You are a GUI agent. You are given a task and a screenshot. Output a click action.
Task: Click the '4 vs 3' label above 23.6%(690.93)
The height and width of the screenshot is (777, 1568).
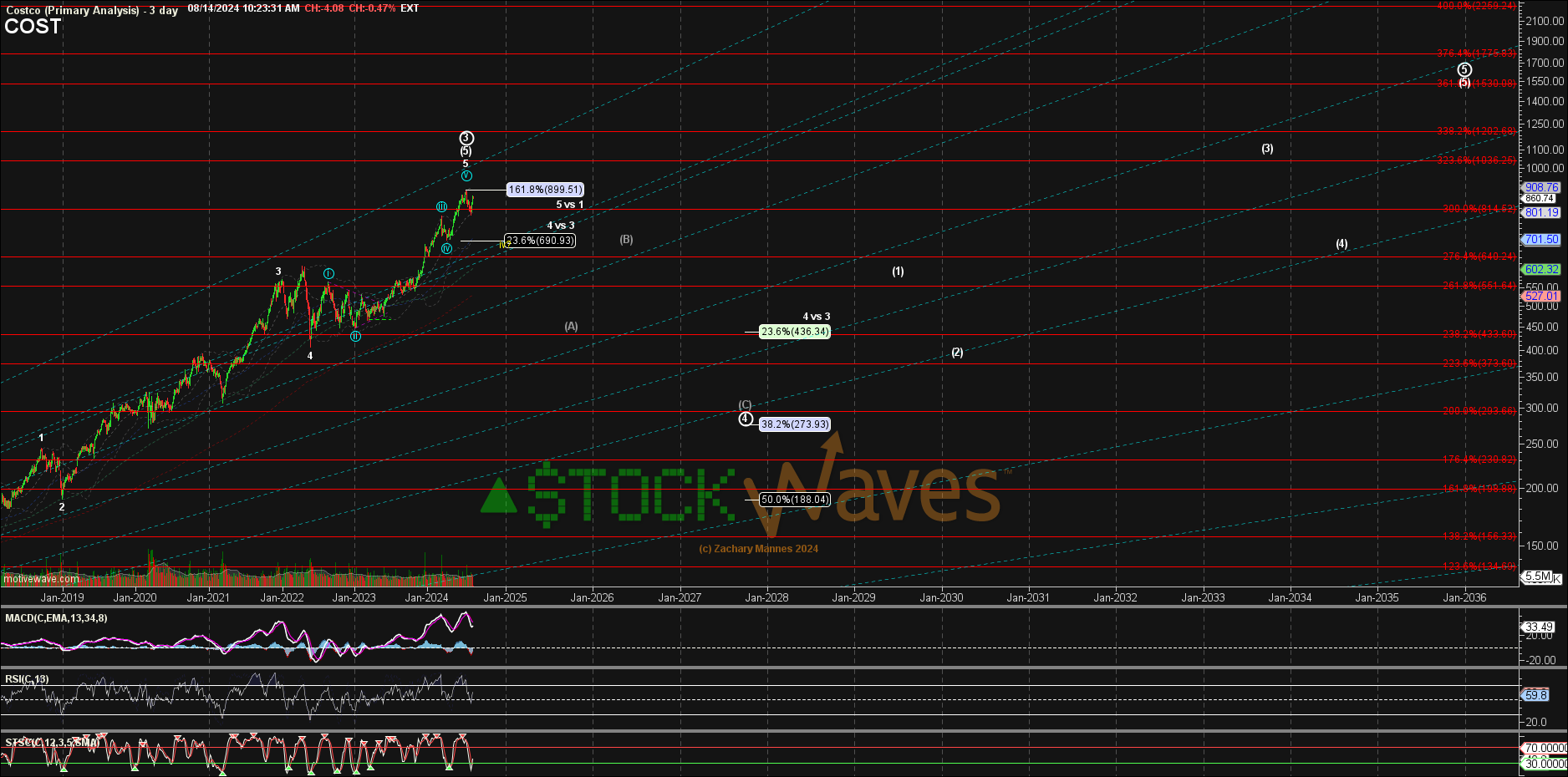[561, 226]
